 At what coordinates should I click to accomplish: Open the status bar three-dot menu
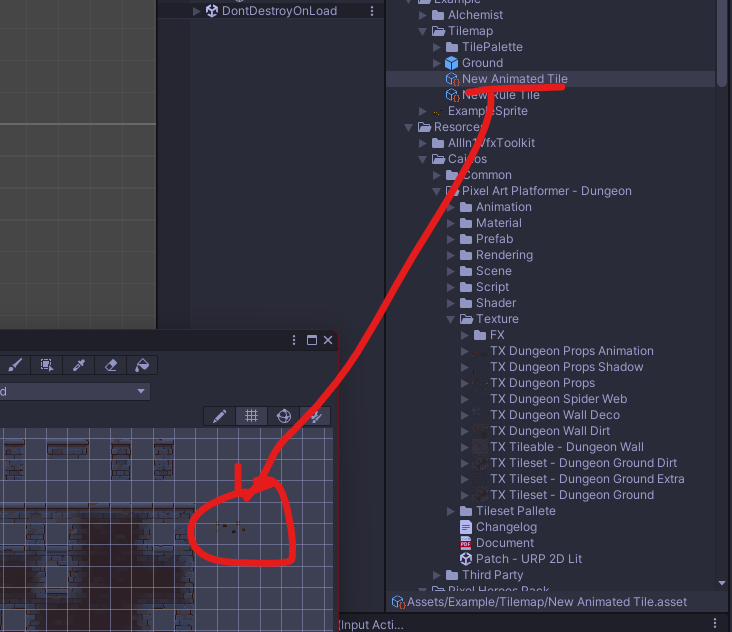coord(715,623)
